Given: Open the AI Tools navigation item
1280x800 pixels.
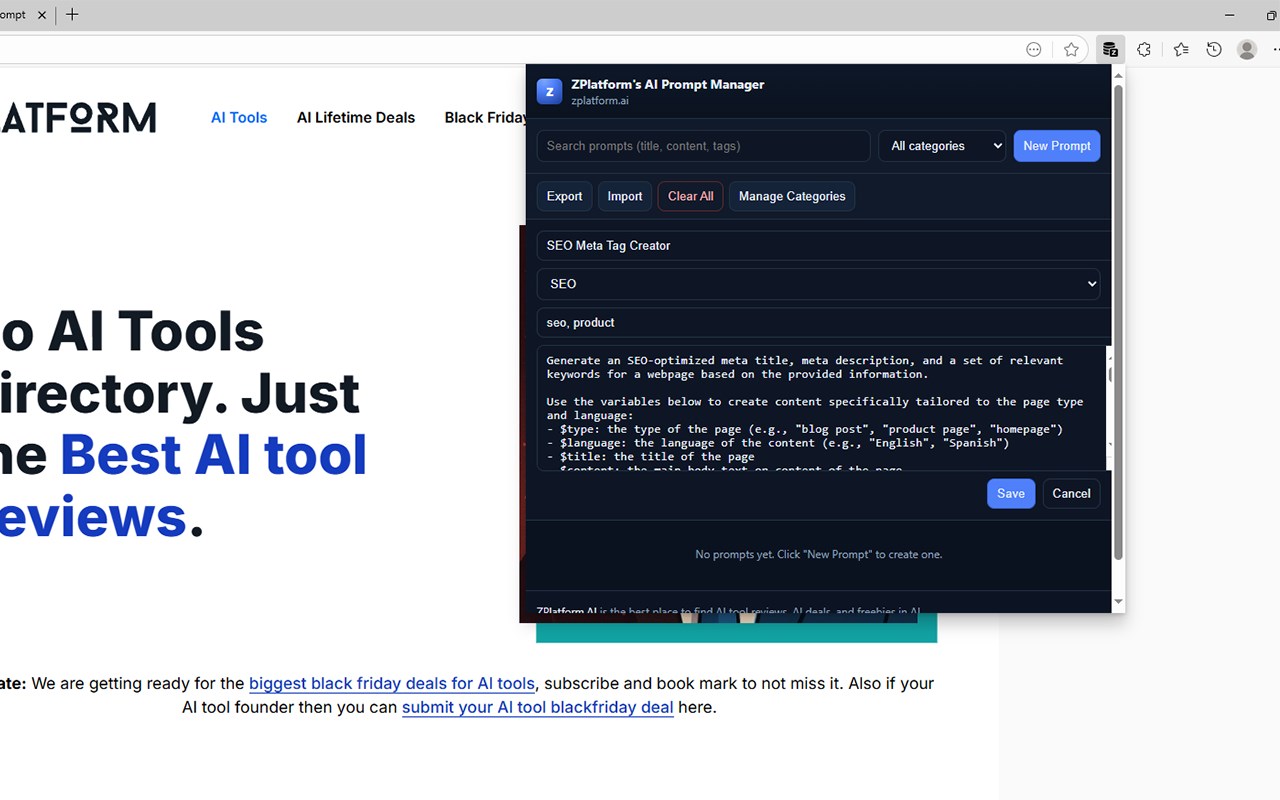Looking at the screenshot, I should 239,117.
